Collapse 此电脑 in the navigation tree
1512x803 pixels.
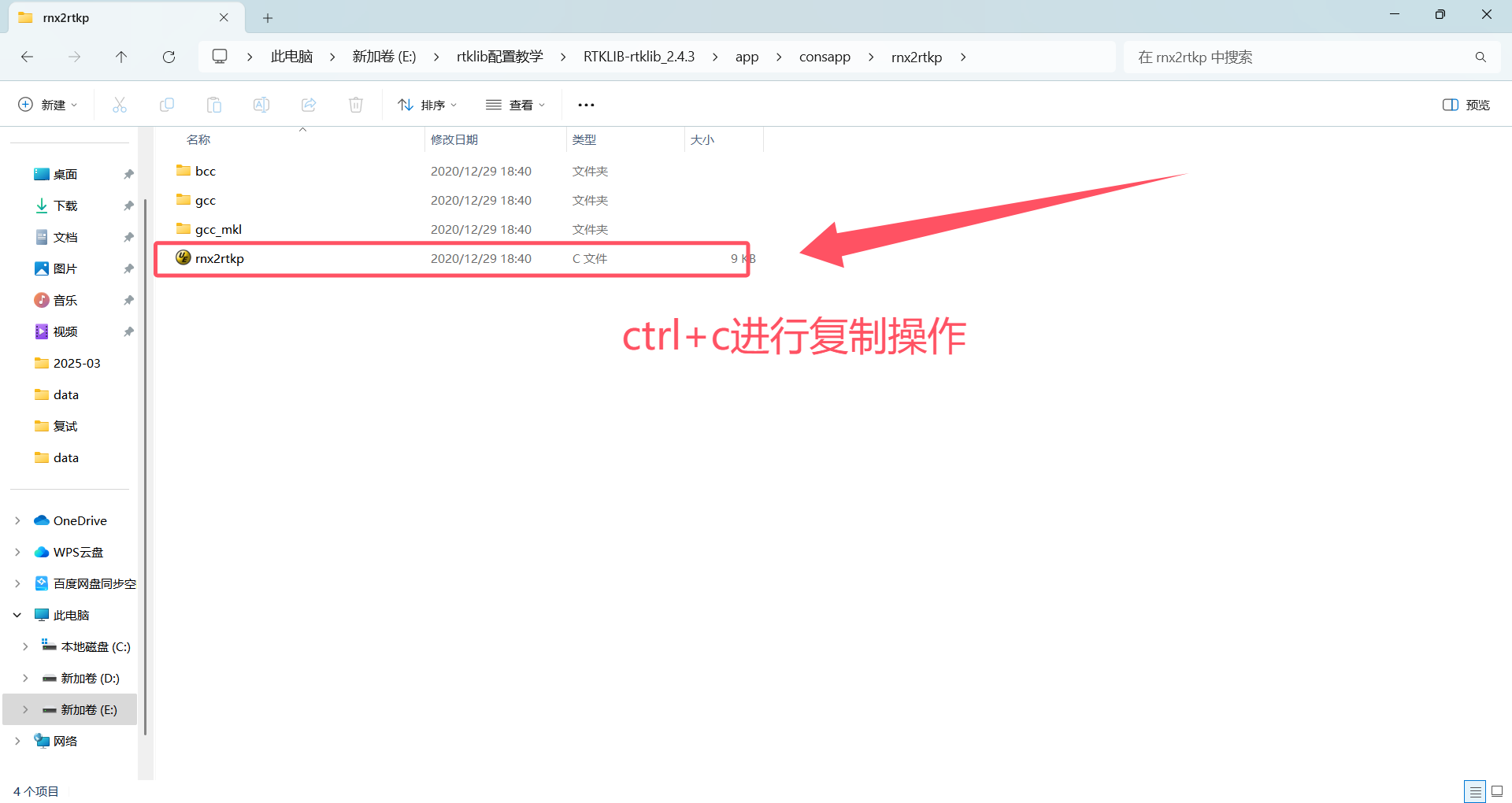click(17, 615)
